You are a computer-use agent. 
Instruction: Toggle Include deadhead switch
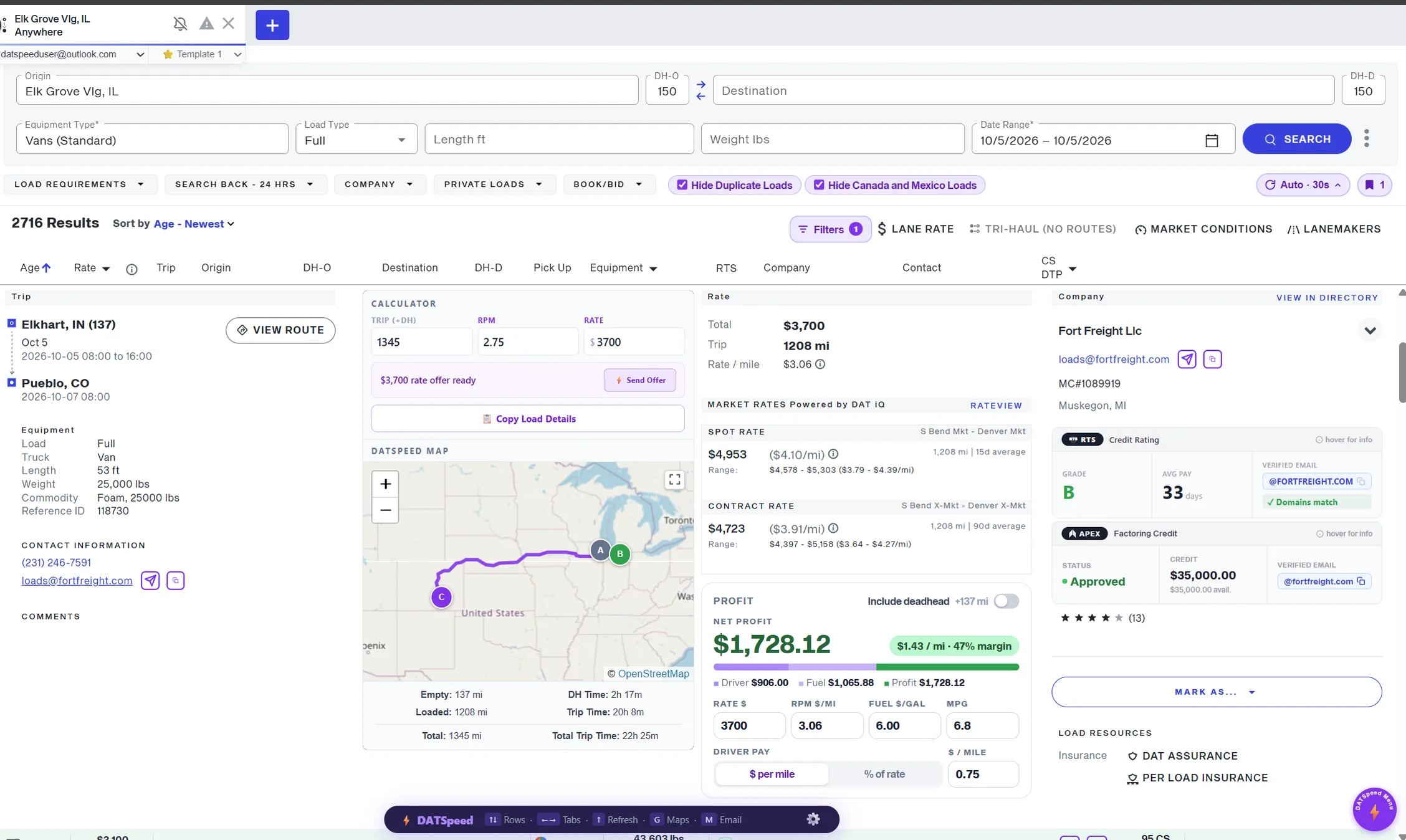click(1006, 601)
